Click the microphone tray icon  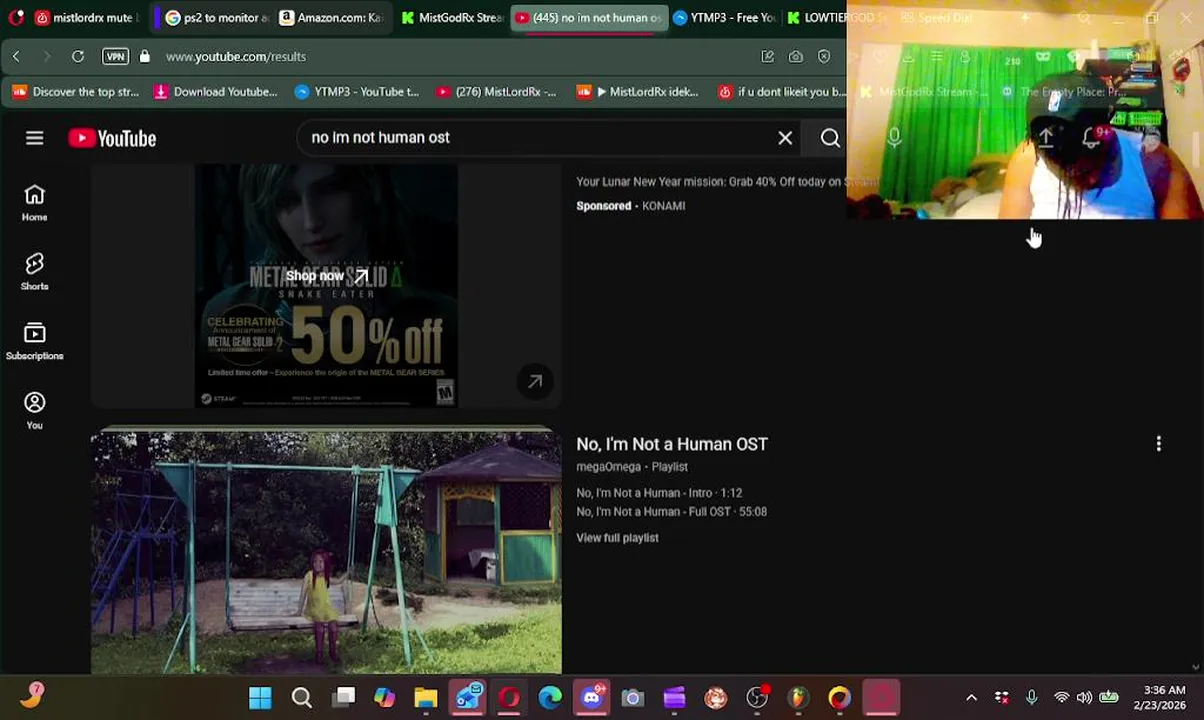[1031, 698]
